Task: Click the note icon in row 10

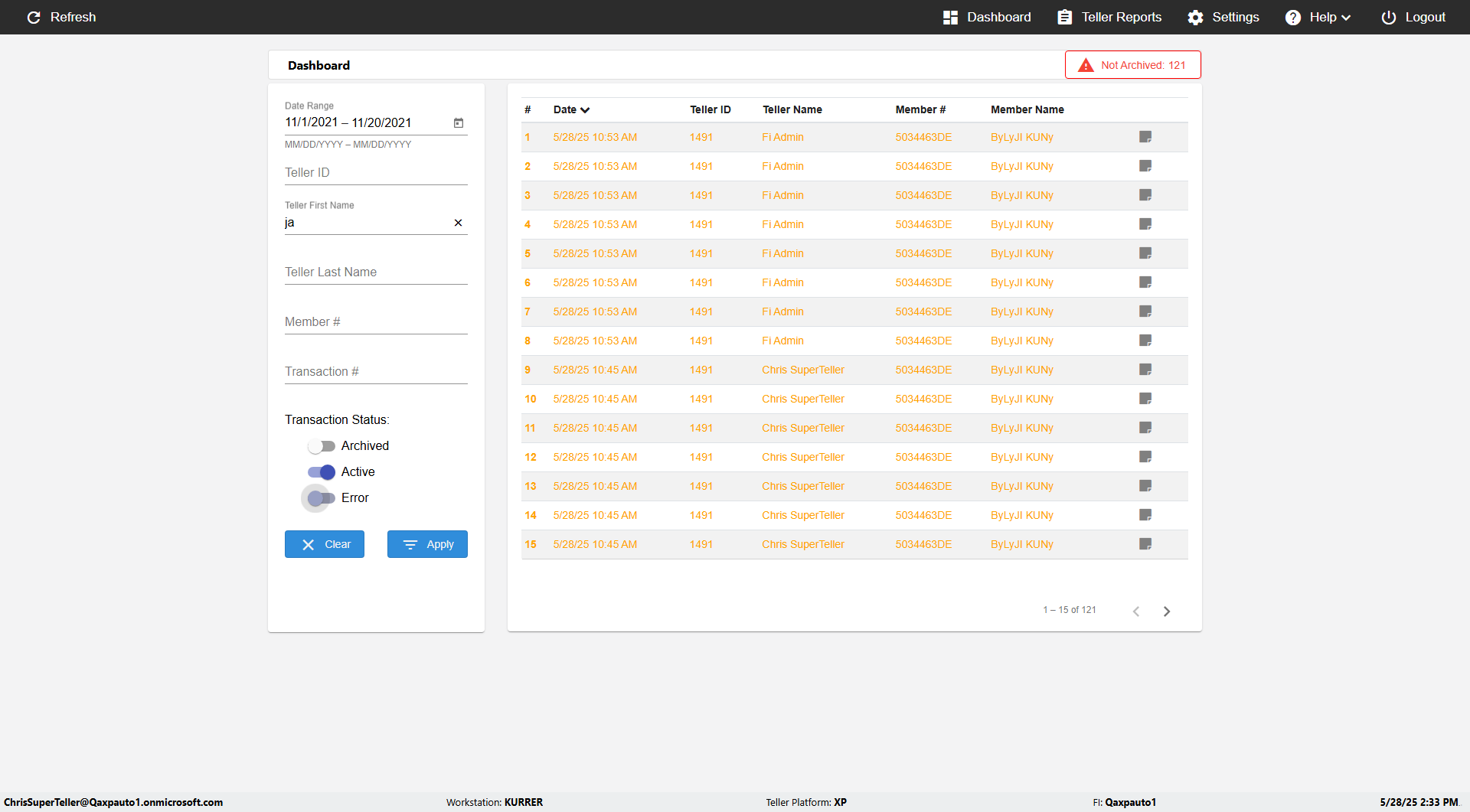Action: (x=1145, y=399)
